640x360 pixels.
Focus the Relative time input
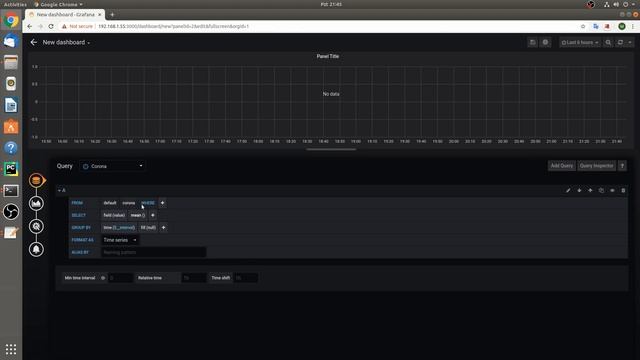193,278
